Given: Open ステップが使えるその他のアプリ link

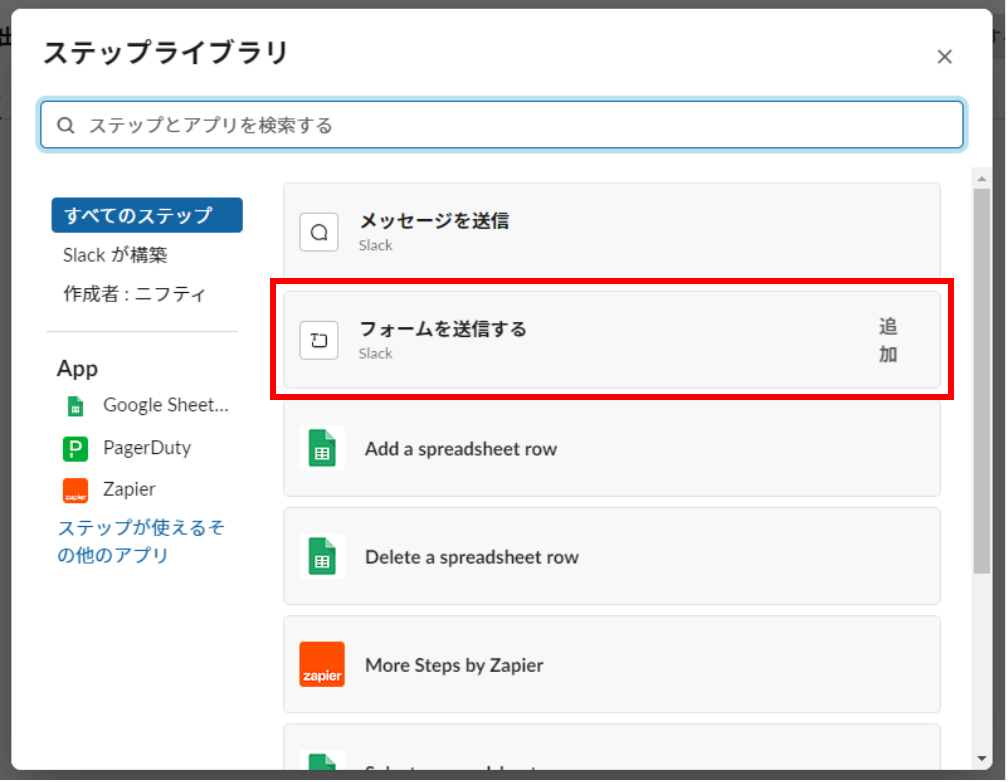Looking at the screenshot, I should (x=141, y=541).
